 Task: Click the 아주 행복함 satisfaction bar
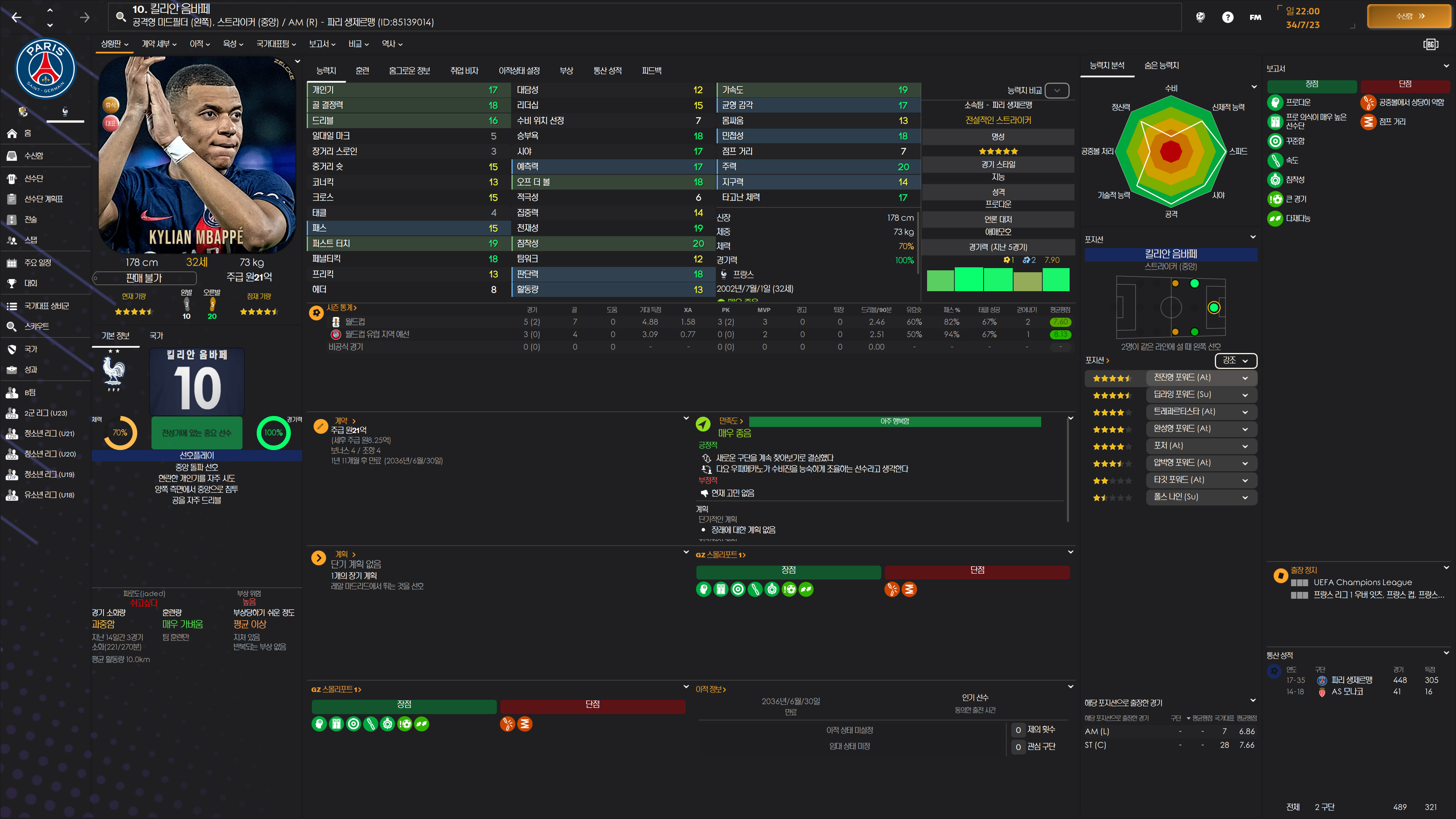894,422
